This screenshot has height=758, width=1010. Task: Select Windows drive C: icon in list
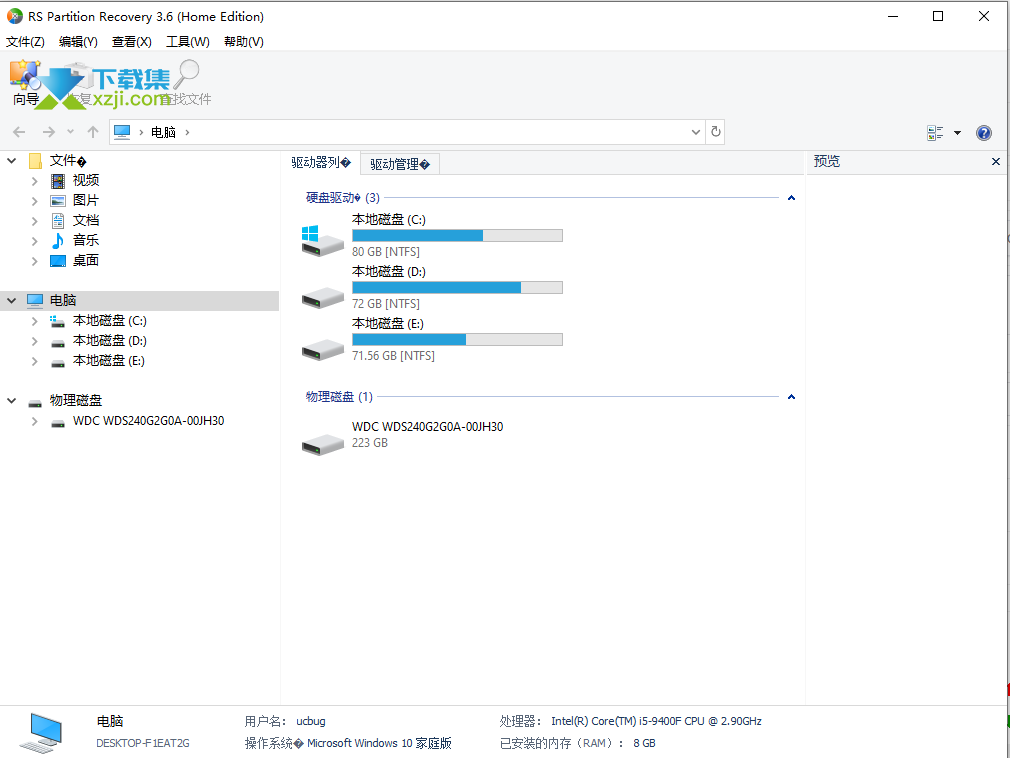point(323,241)
